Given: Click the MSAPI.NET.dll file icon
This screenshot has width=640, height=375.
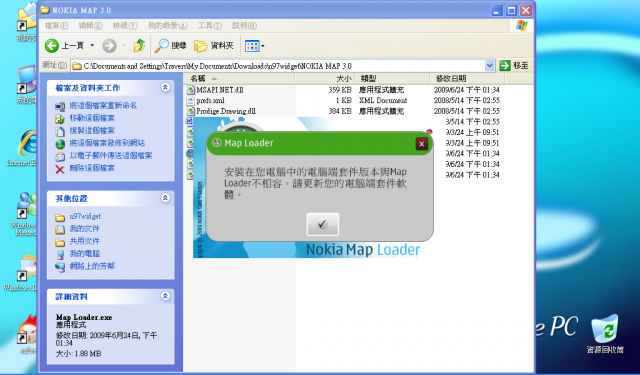Looking at the screenshot, I should [191, 90].
